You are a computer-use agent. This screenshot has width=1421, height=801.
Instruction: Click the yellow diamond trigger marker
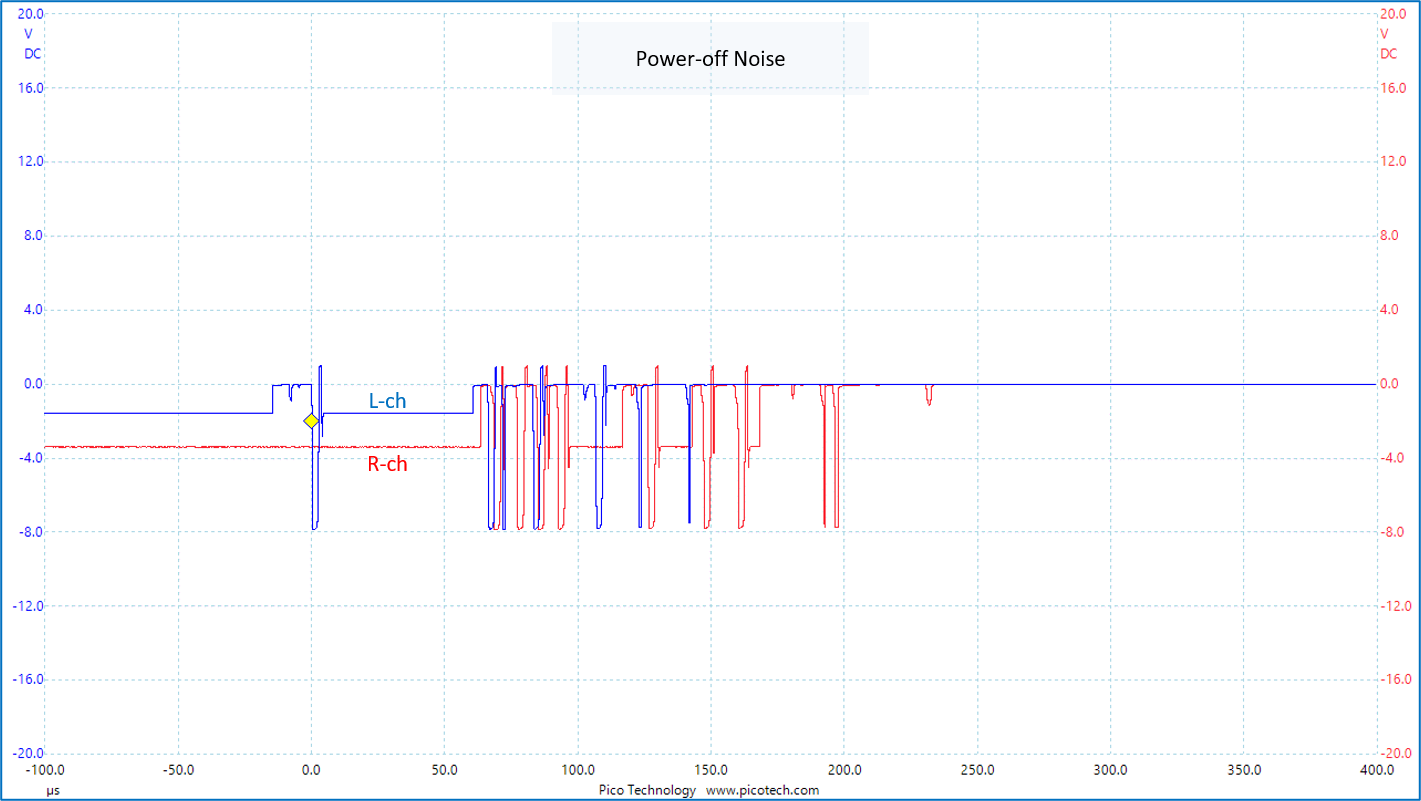tap(311, 422)
